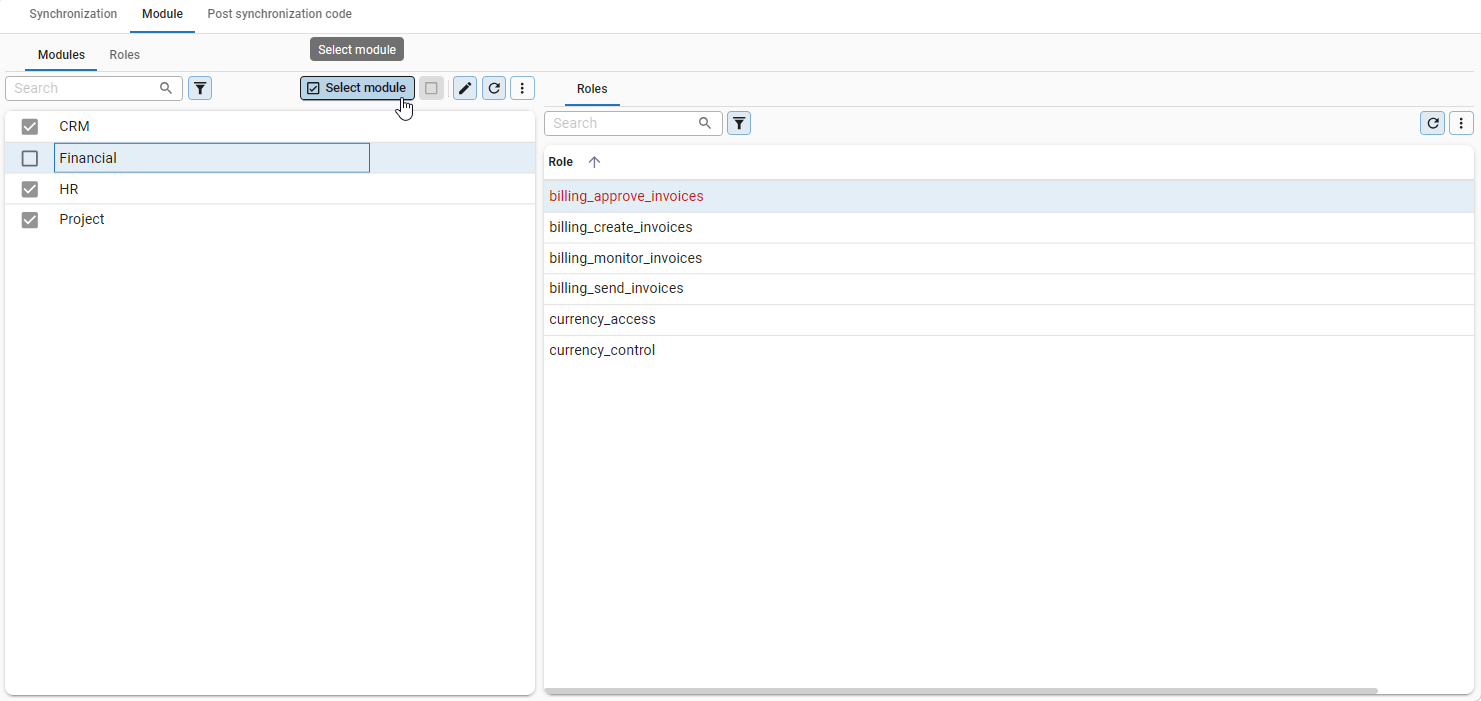Click the magnifier icon in modules search
Viewport: 1481px width, 701px height.
click(166, 88)
